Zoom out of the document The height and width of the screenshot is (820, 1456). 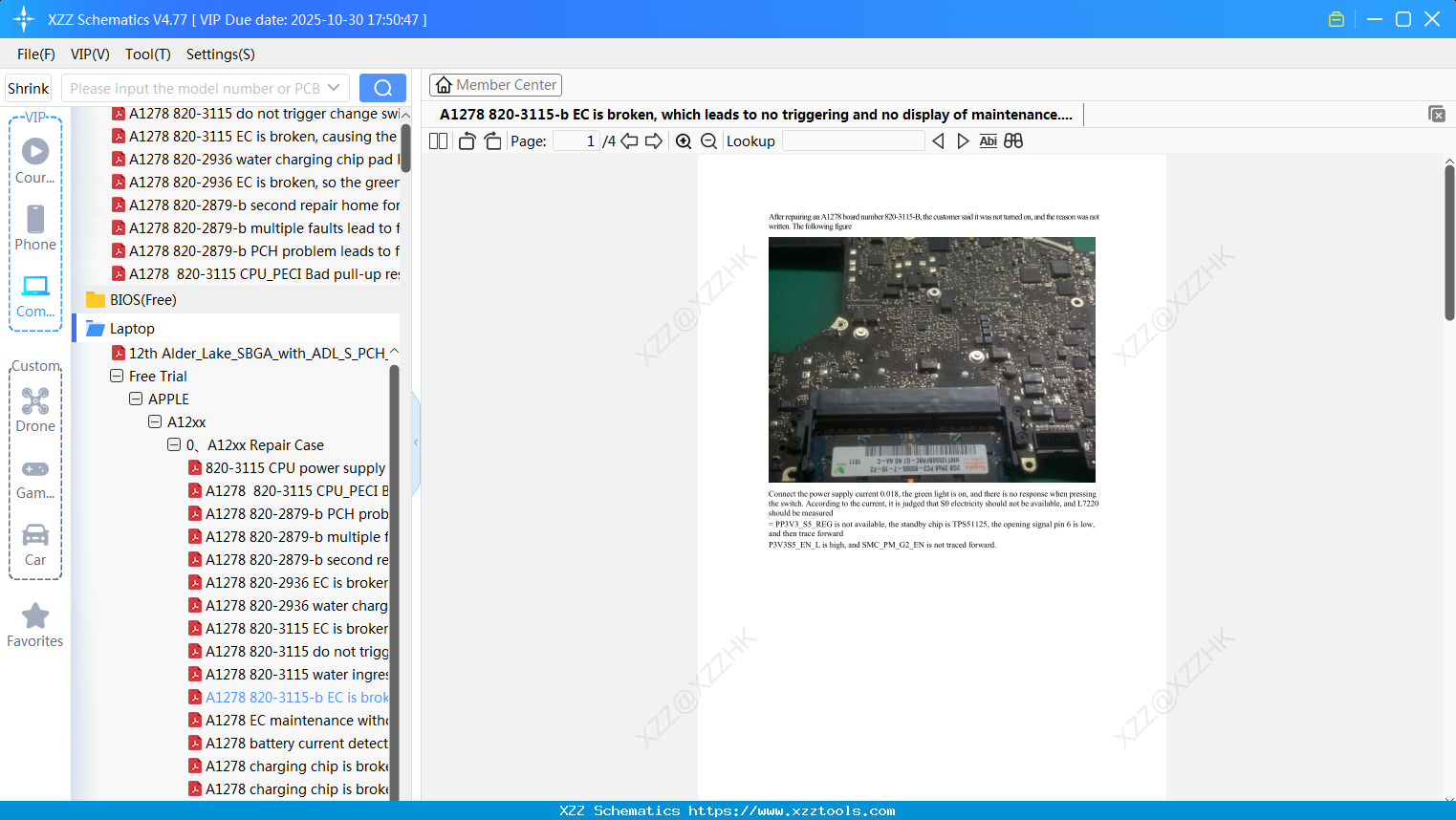(708, 141)
